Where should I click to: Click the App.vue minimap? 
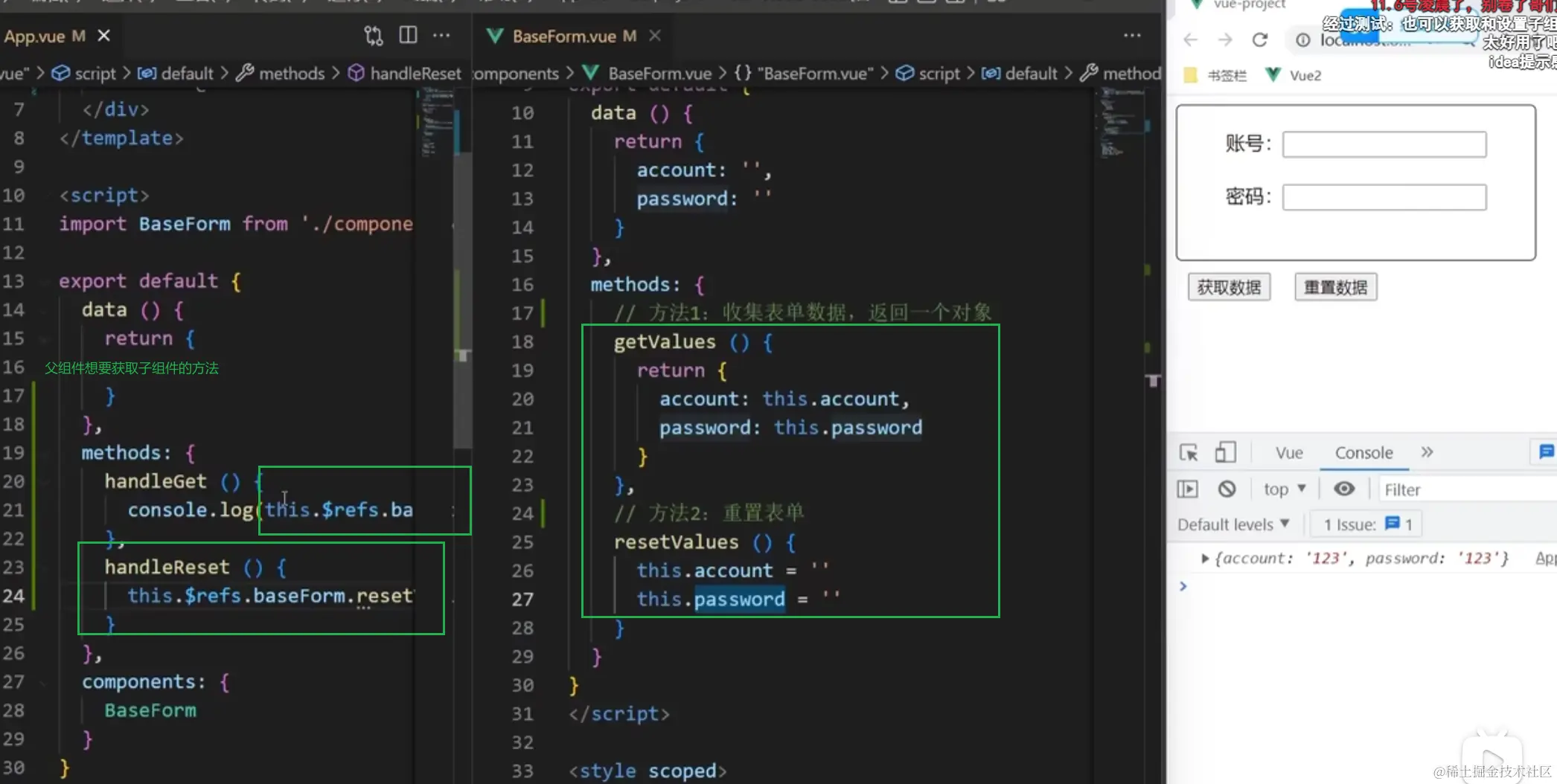pyautogui.click(x=437, y=123)
